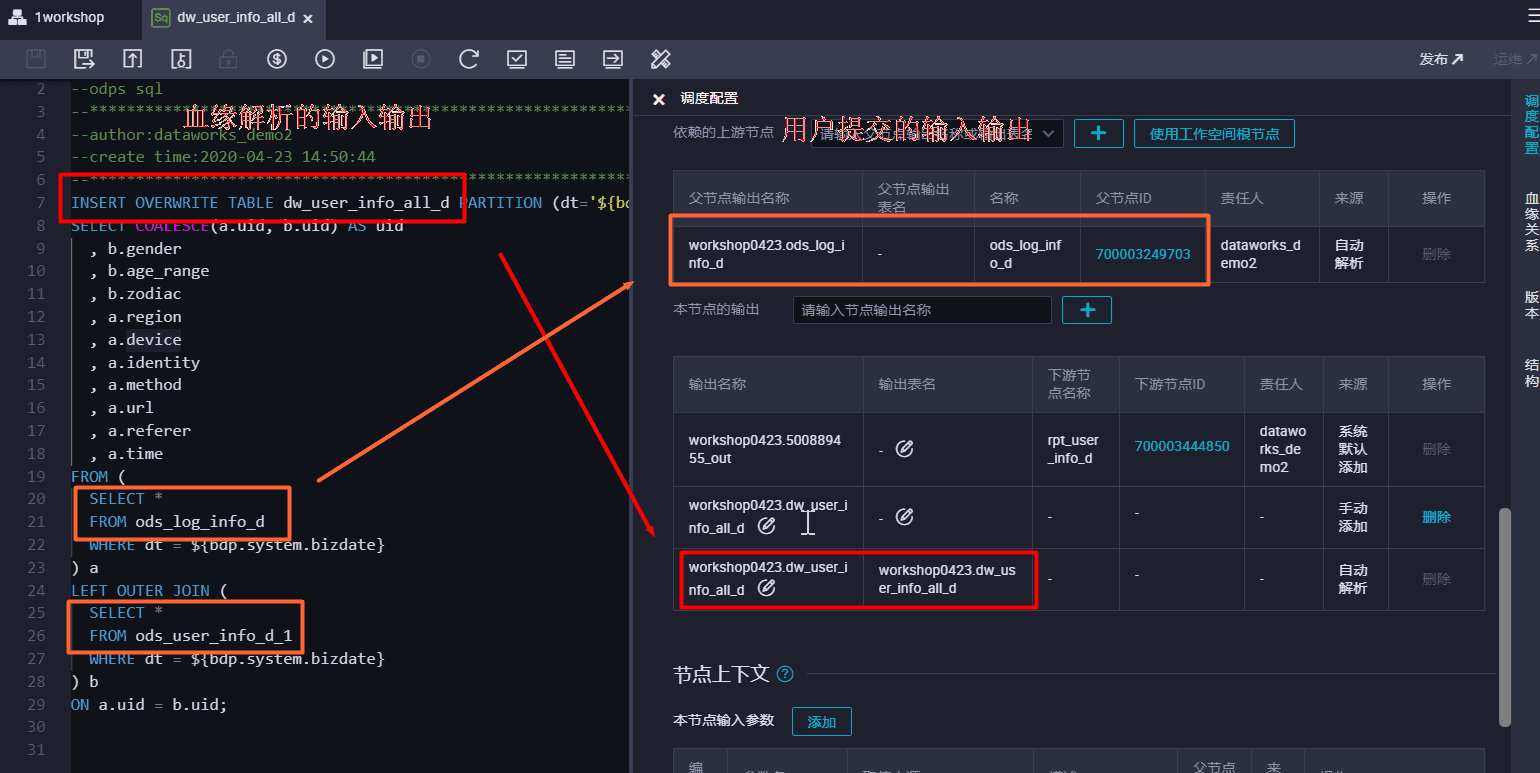
Task: Click the 使用工作空间根节点 button
Action: (x=1214, y=133)
